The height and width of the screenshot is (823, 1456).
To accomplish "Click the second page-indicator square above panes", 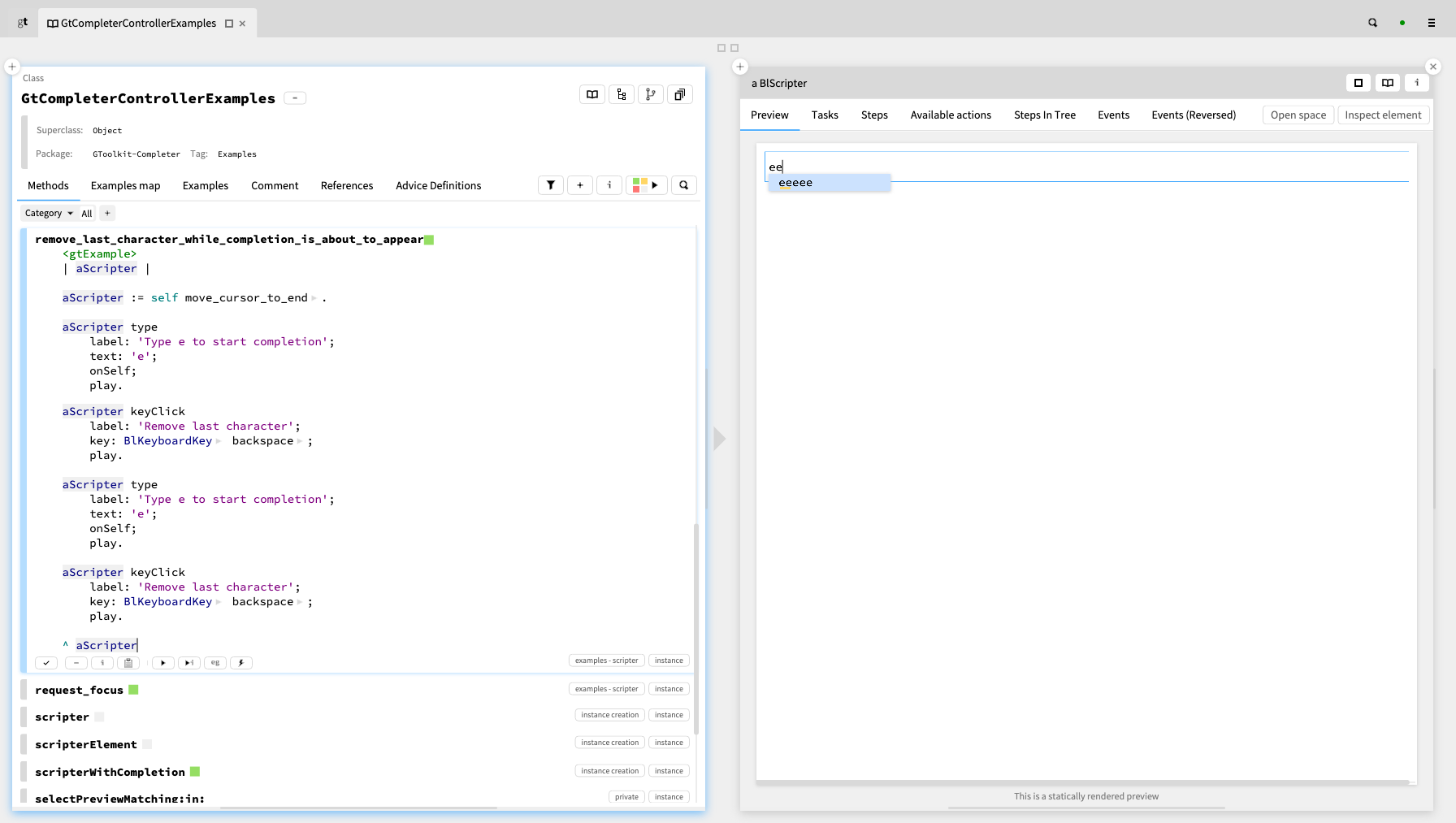I will (x=734, y=48).
